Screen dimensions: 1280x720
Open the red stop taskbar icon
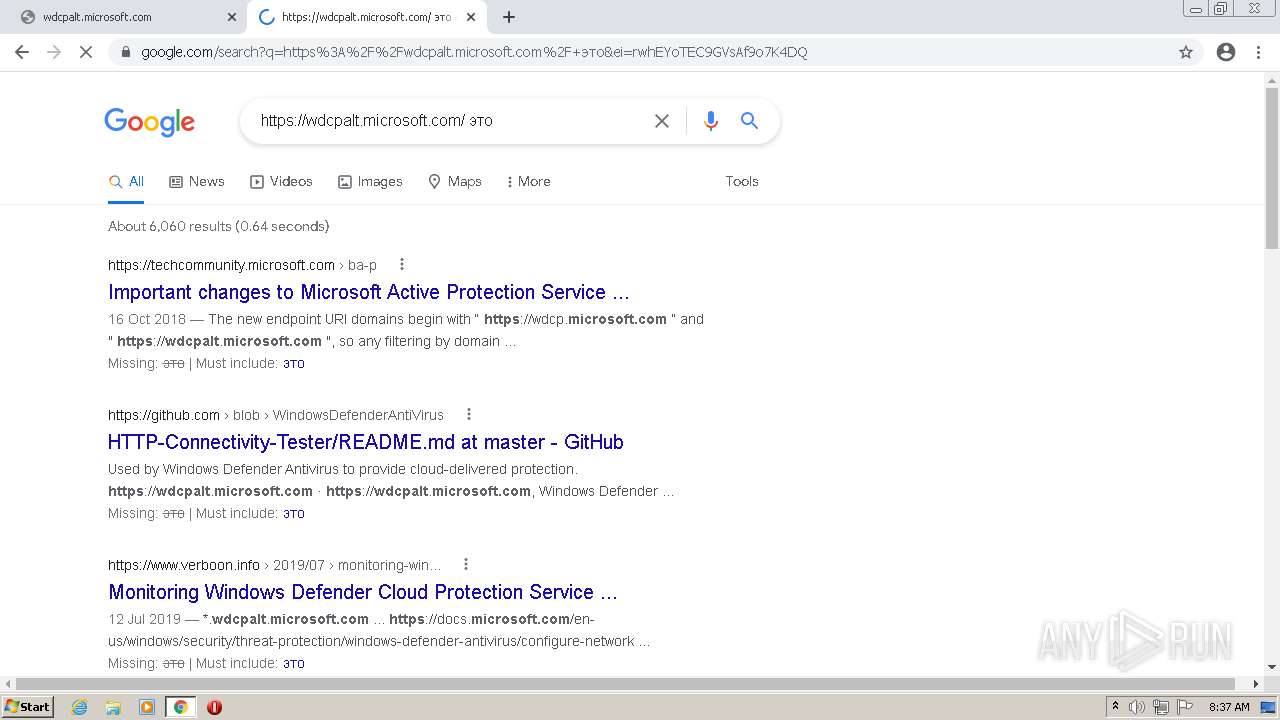(x=214, y=707)
